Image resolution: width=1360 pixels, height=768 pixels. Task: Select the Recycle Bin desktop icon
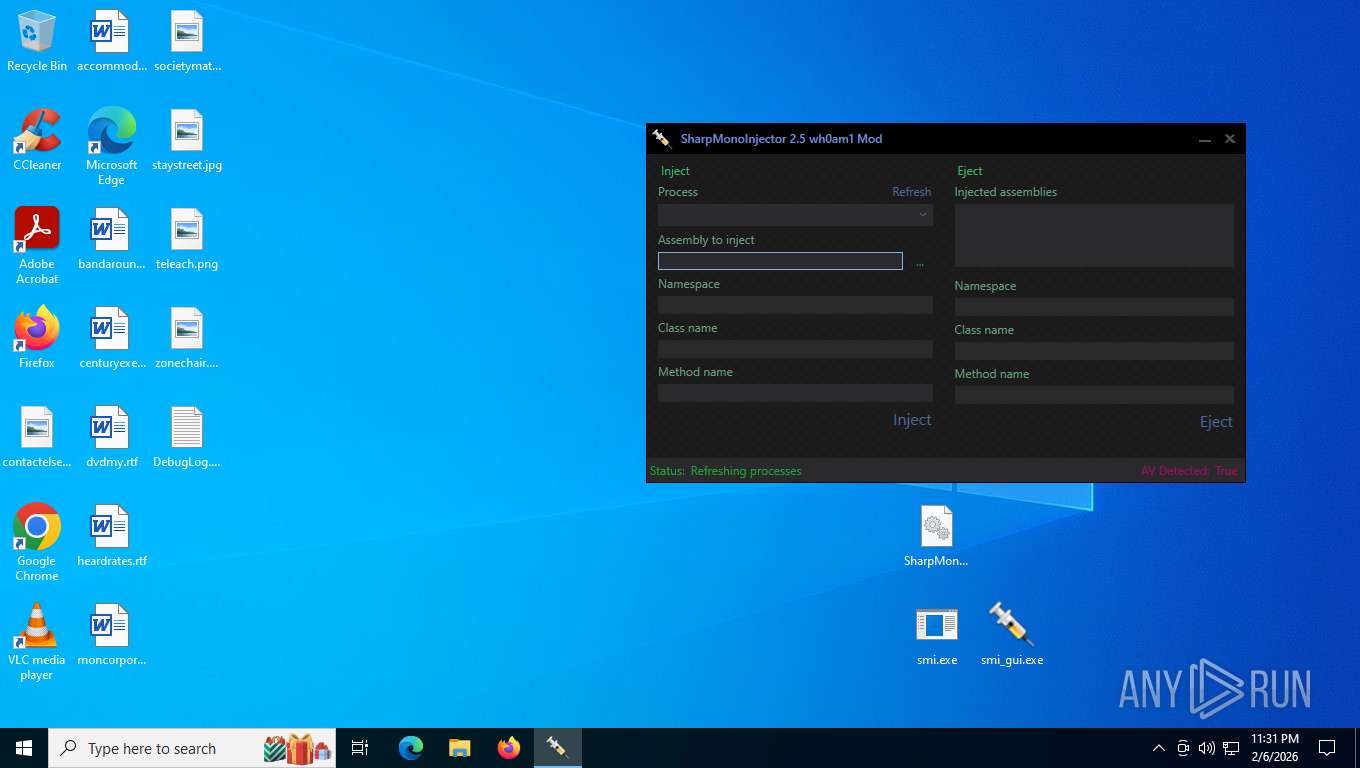pyautogui.click(x=37, y=41)
